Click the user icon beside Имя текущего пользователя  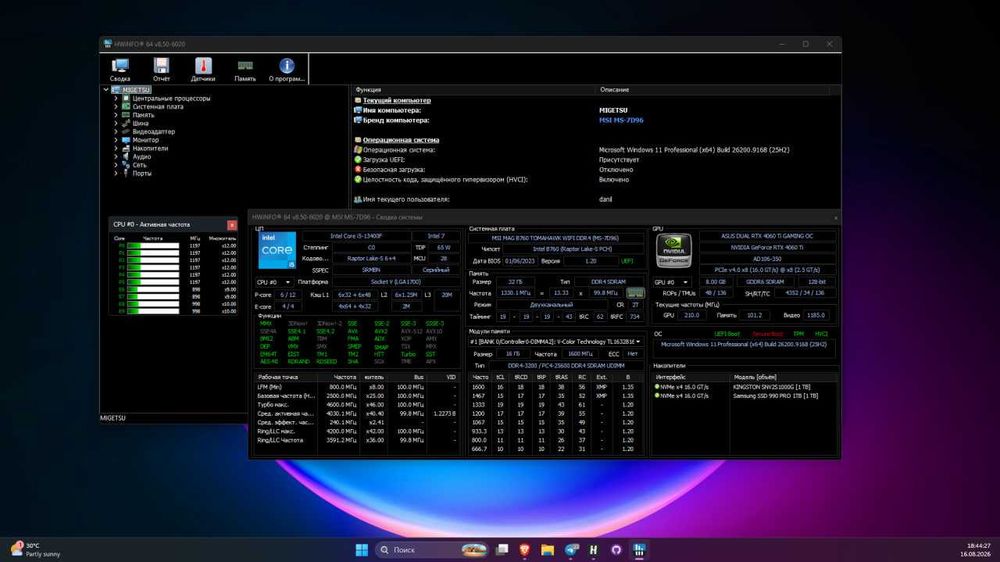[358, 199]
